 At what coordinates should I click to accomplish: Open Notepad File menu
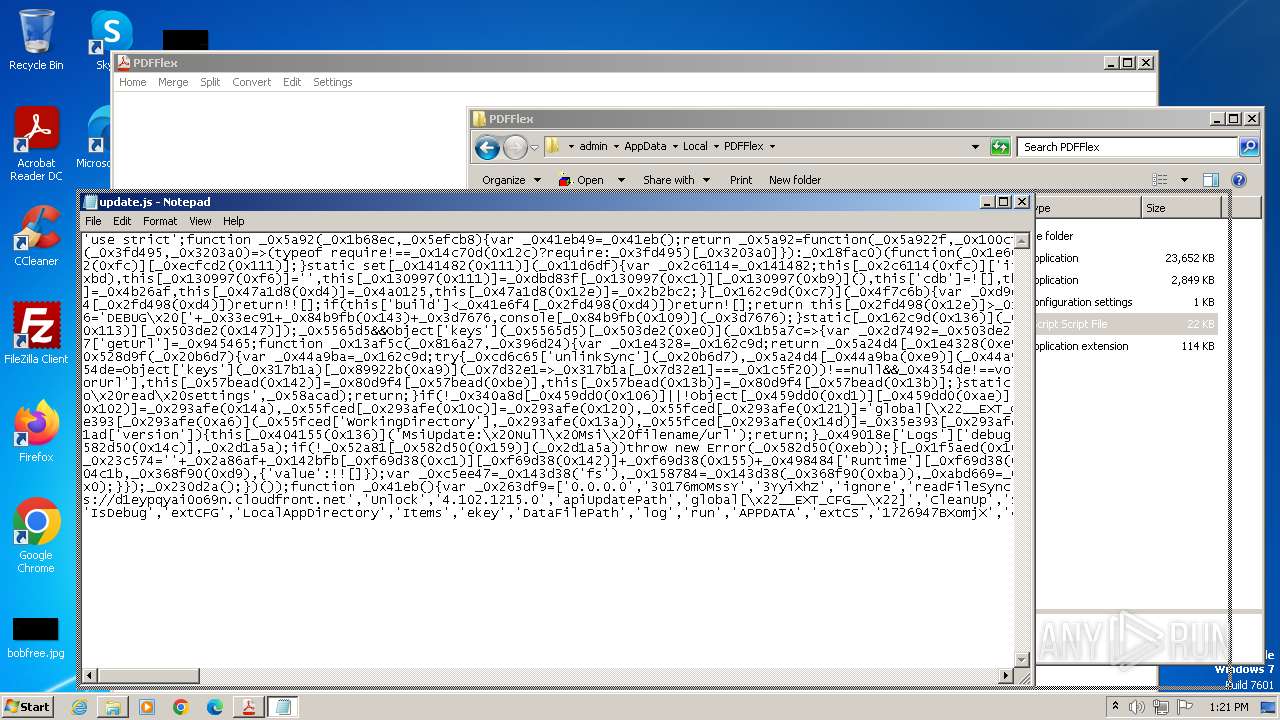pos(93,221)
